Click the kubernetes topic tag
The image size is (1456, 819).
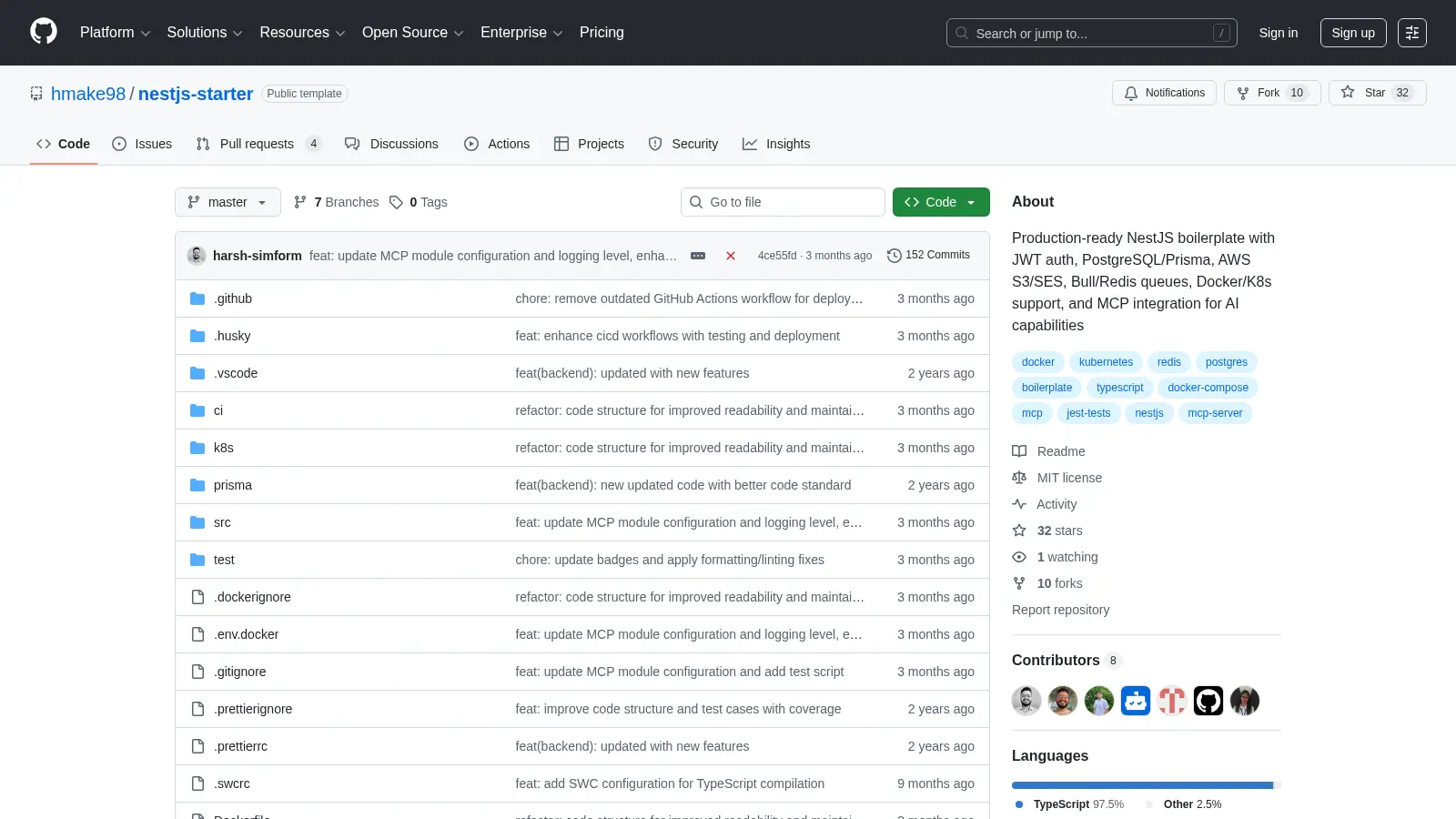click(x=1106, y=362)
